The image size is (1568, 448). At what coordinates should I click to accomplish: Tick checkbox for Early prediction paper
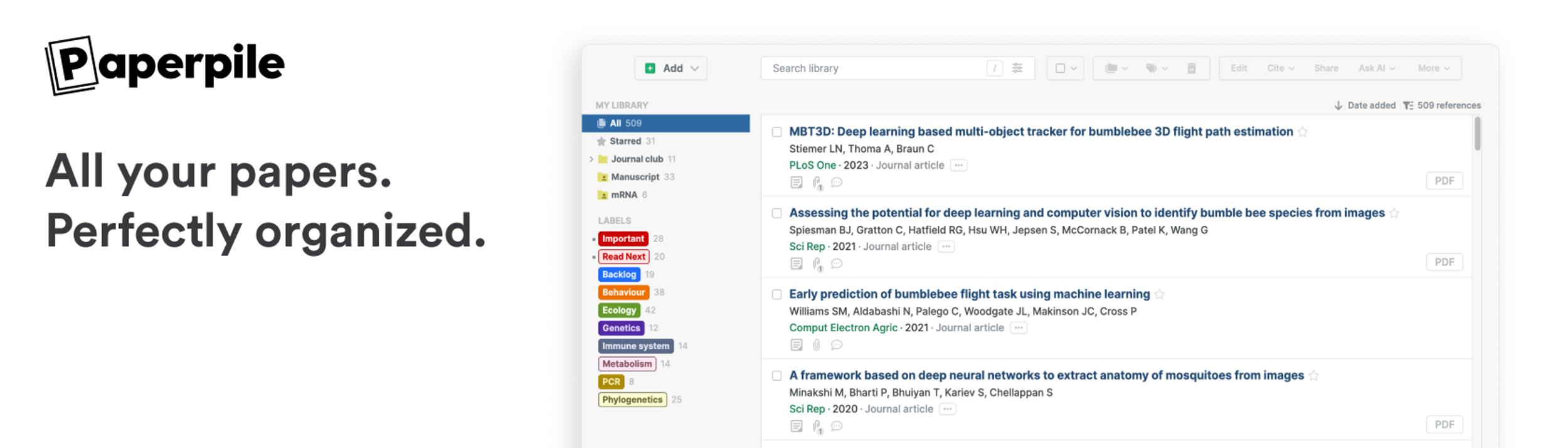pos(776,294)
